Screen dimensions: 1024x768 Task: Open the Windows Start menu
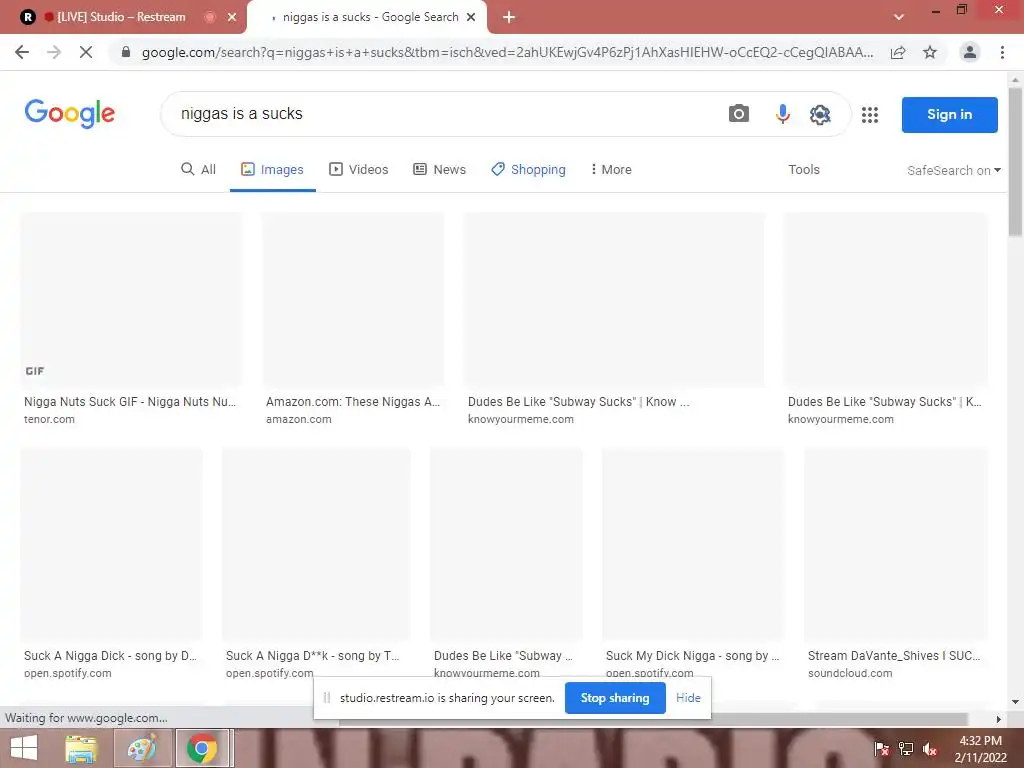(x=24, y=748)
